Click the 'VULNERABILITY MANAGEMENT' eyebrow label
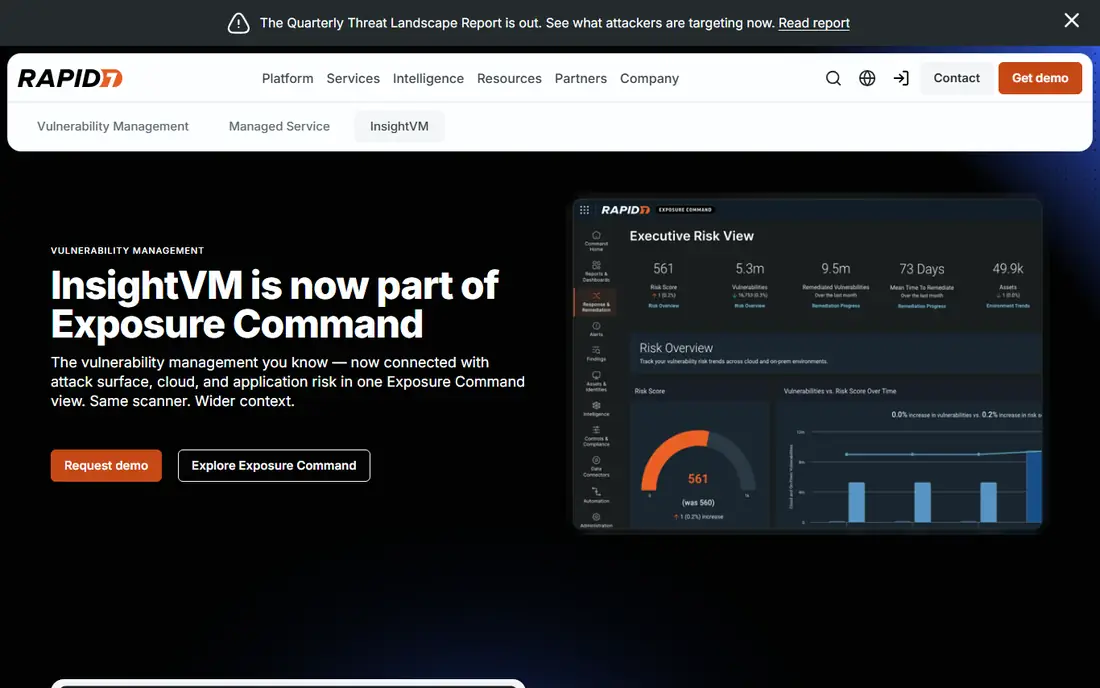The image size is (1100, 688). [x=127, y=250]
